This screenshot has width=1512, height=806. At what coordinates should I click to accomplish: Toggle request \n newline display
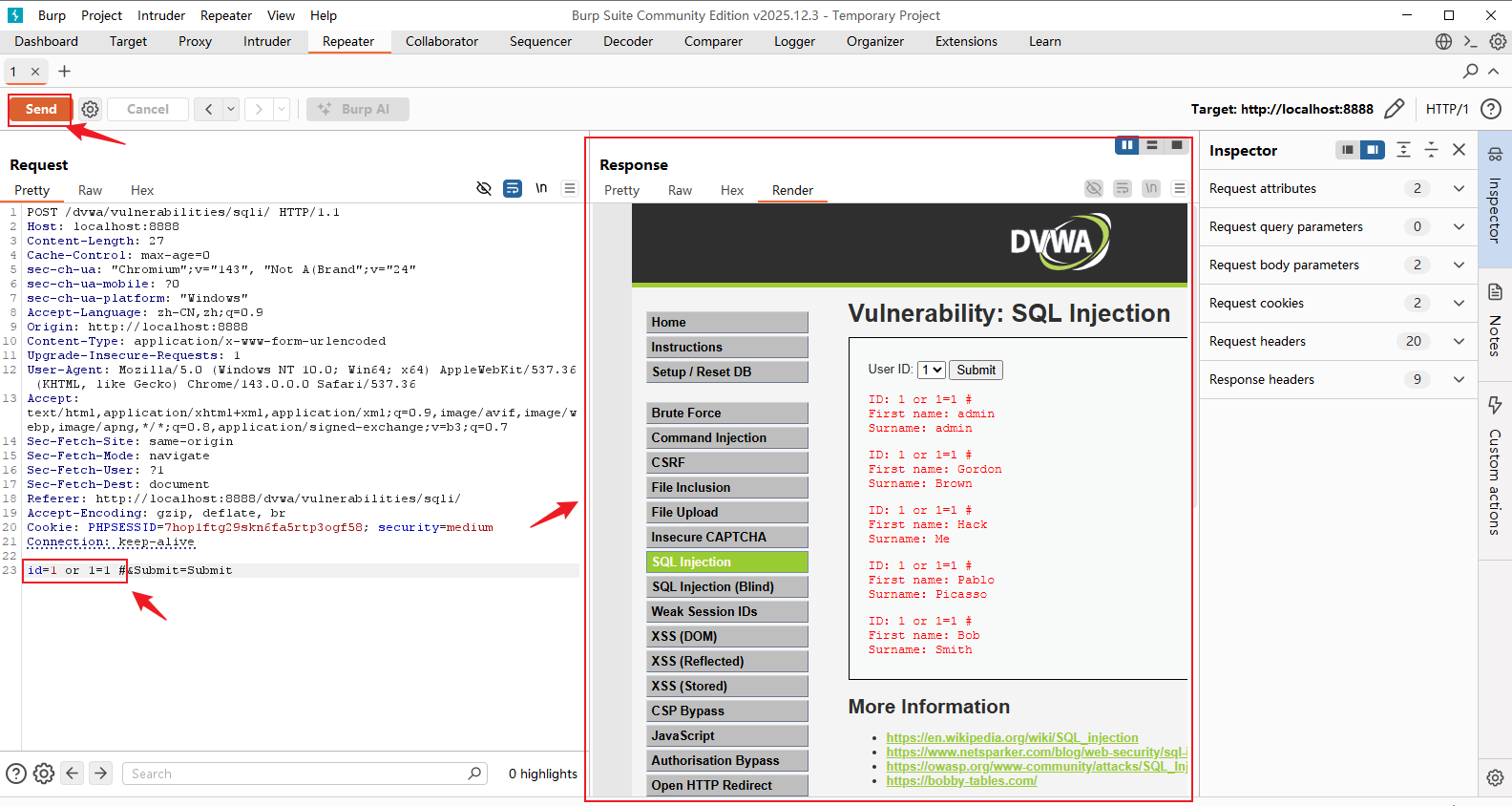(541, 188)
